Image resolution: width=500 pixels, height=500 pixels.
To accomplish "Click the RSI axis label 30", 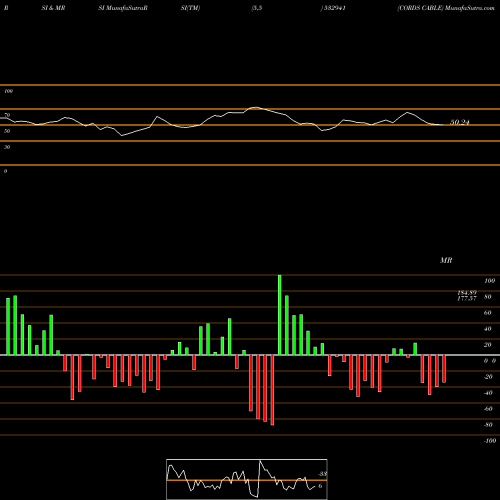I will point(7,147).
